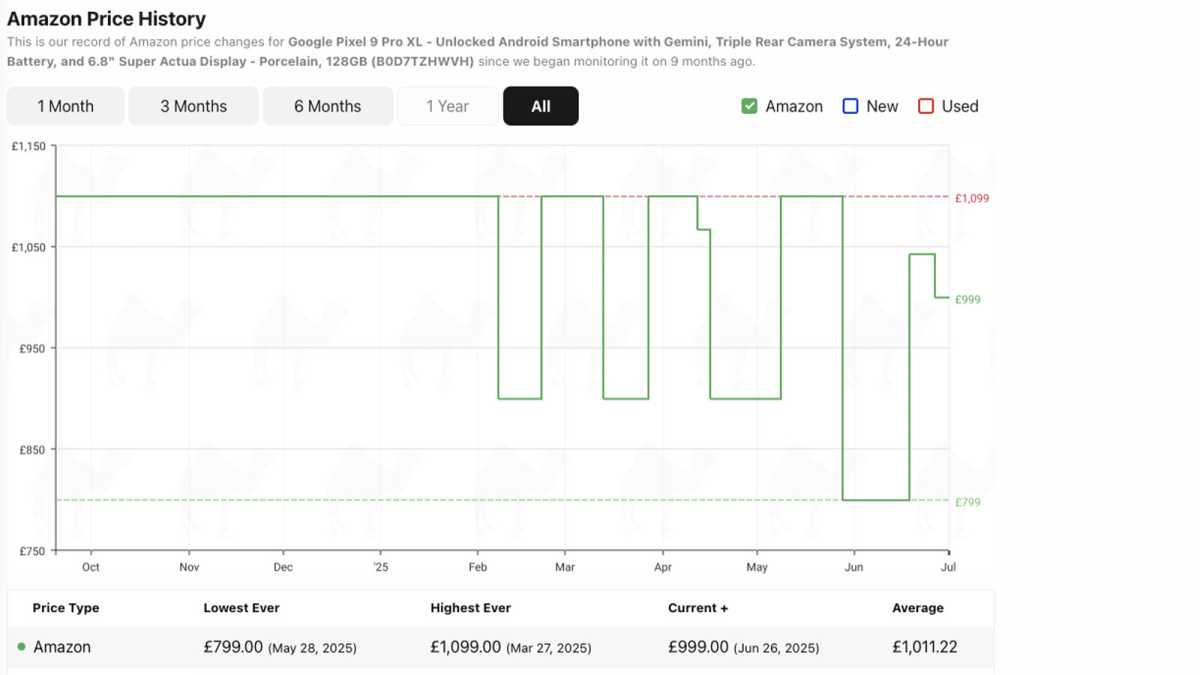Click the Lowest Ever column header
Image resolution: width=1200 pixels, height=675 pixels.
click(x=241, y=608)
